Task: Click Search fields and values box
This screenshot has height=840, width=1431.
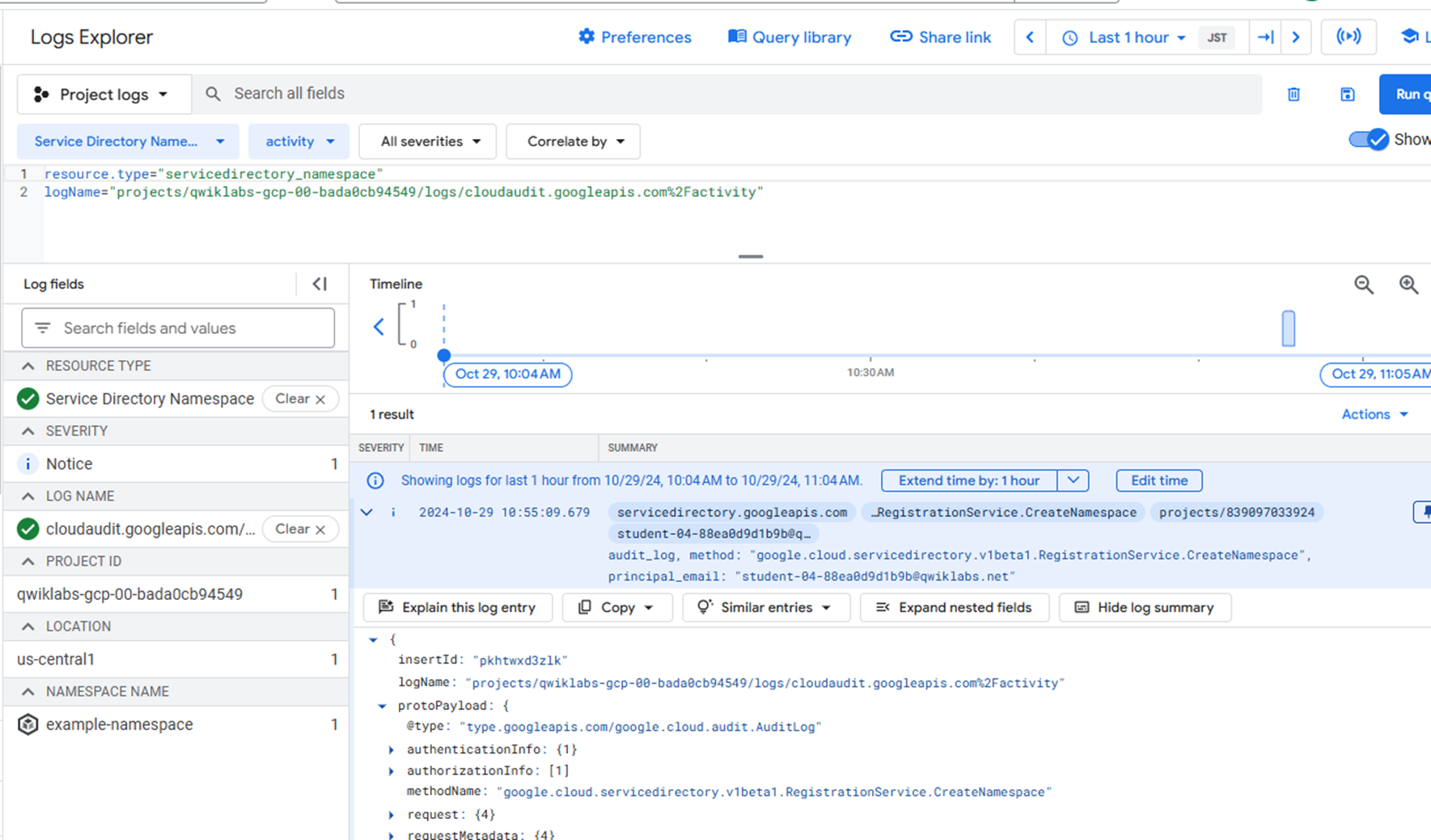Action: point(178,328)
